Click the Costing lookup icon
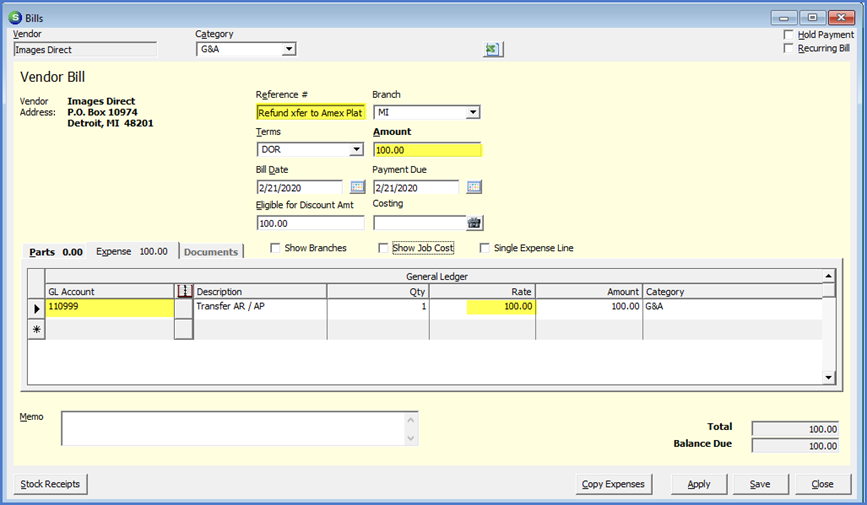The image size is (867, 505). (x=474, y=223)
